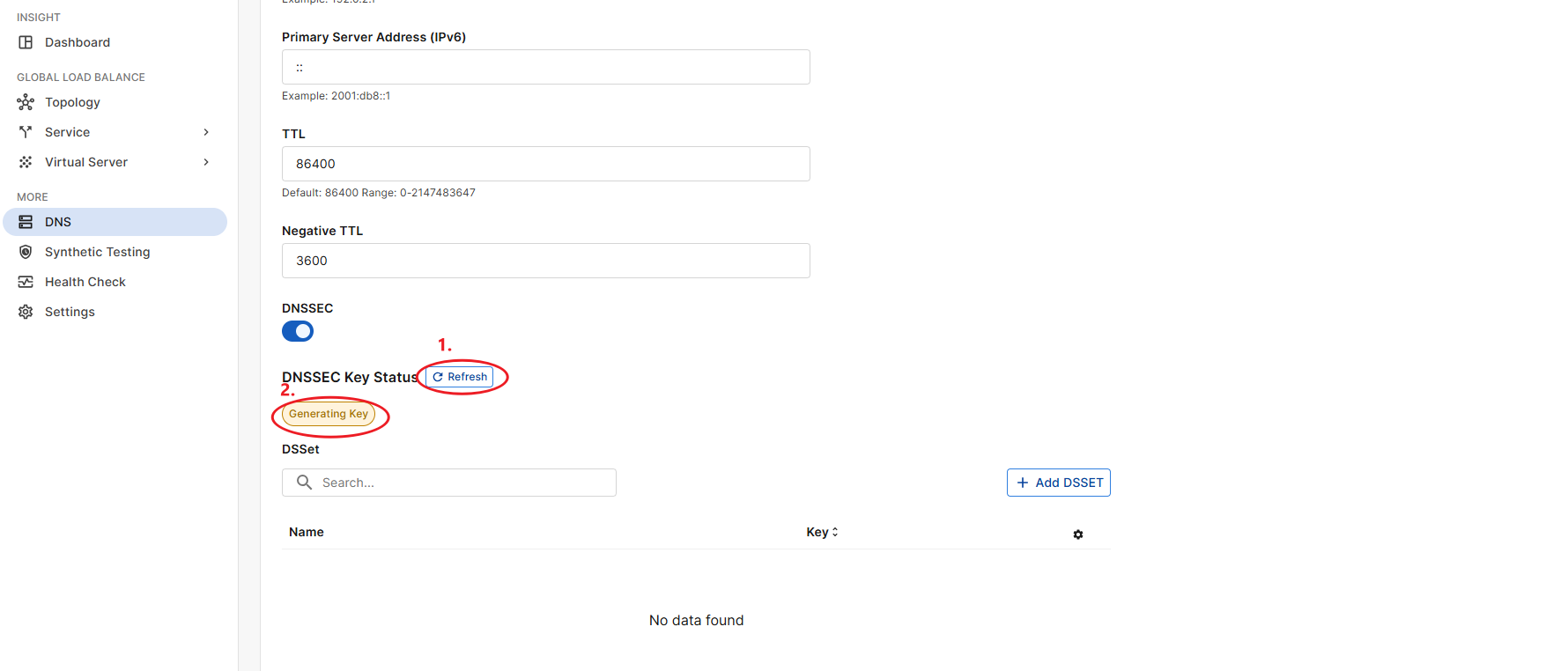Disable the DNSSEC toggle switch
Viewport: 1568px width, 671px height.
(298, 331)
